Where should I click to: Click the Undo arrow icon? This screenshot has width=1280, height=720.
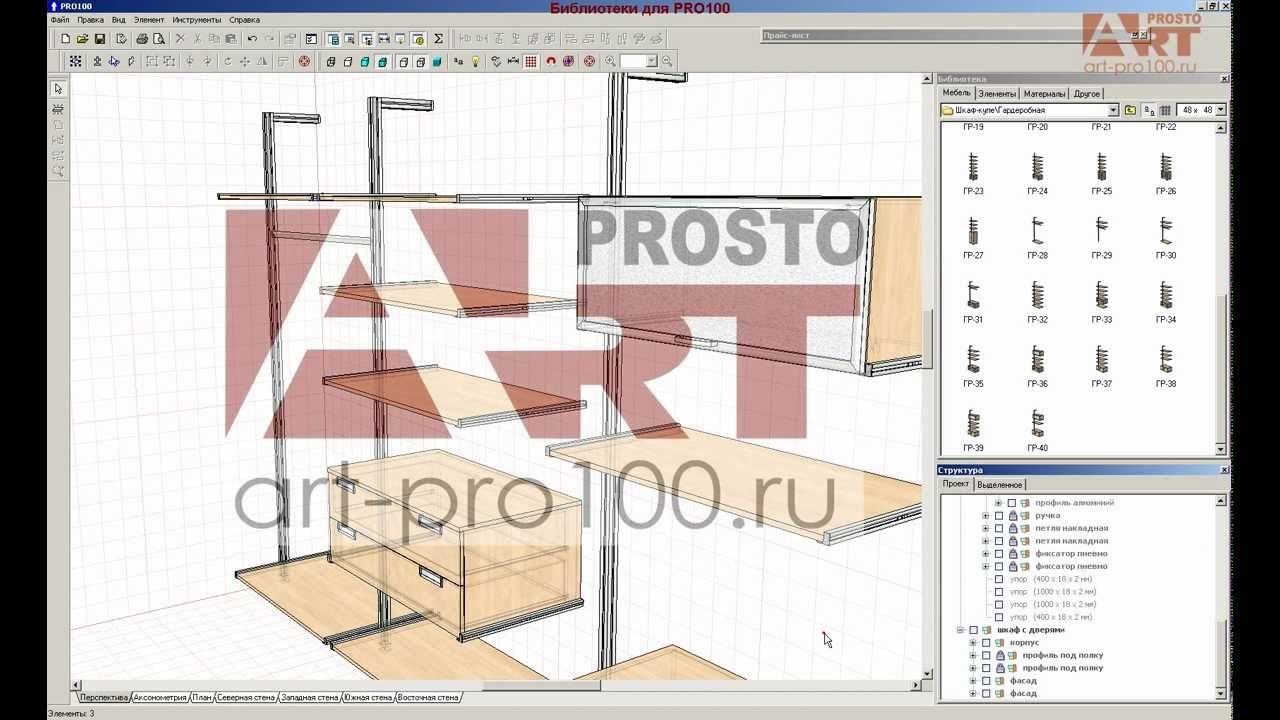[252, 39]
